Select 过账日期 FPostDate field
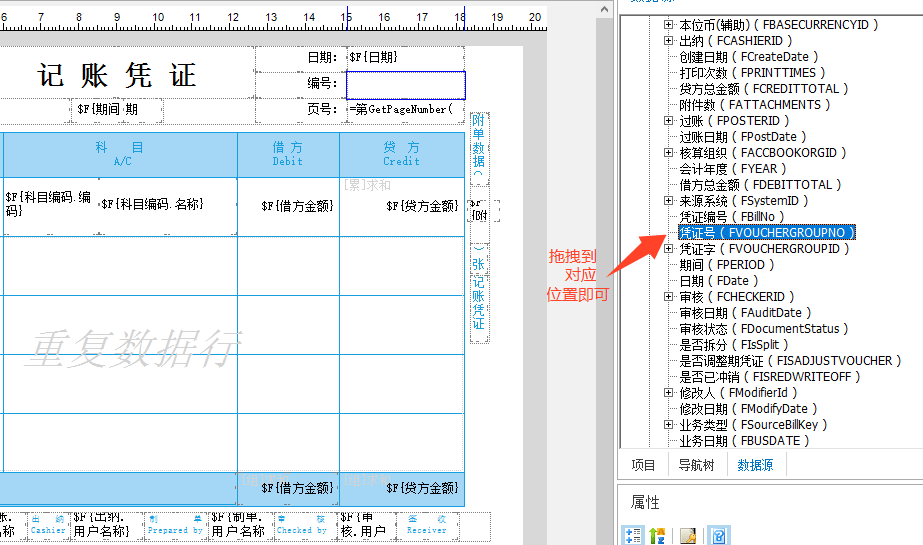 742,137
